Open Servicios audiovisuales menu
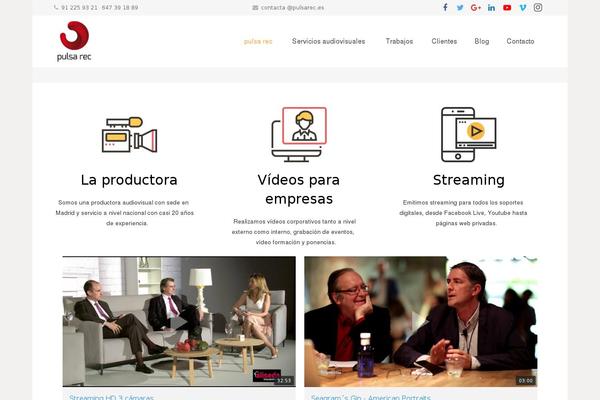Image resolution: width=600 pixels, height=400 pixels. (328, 41)
